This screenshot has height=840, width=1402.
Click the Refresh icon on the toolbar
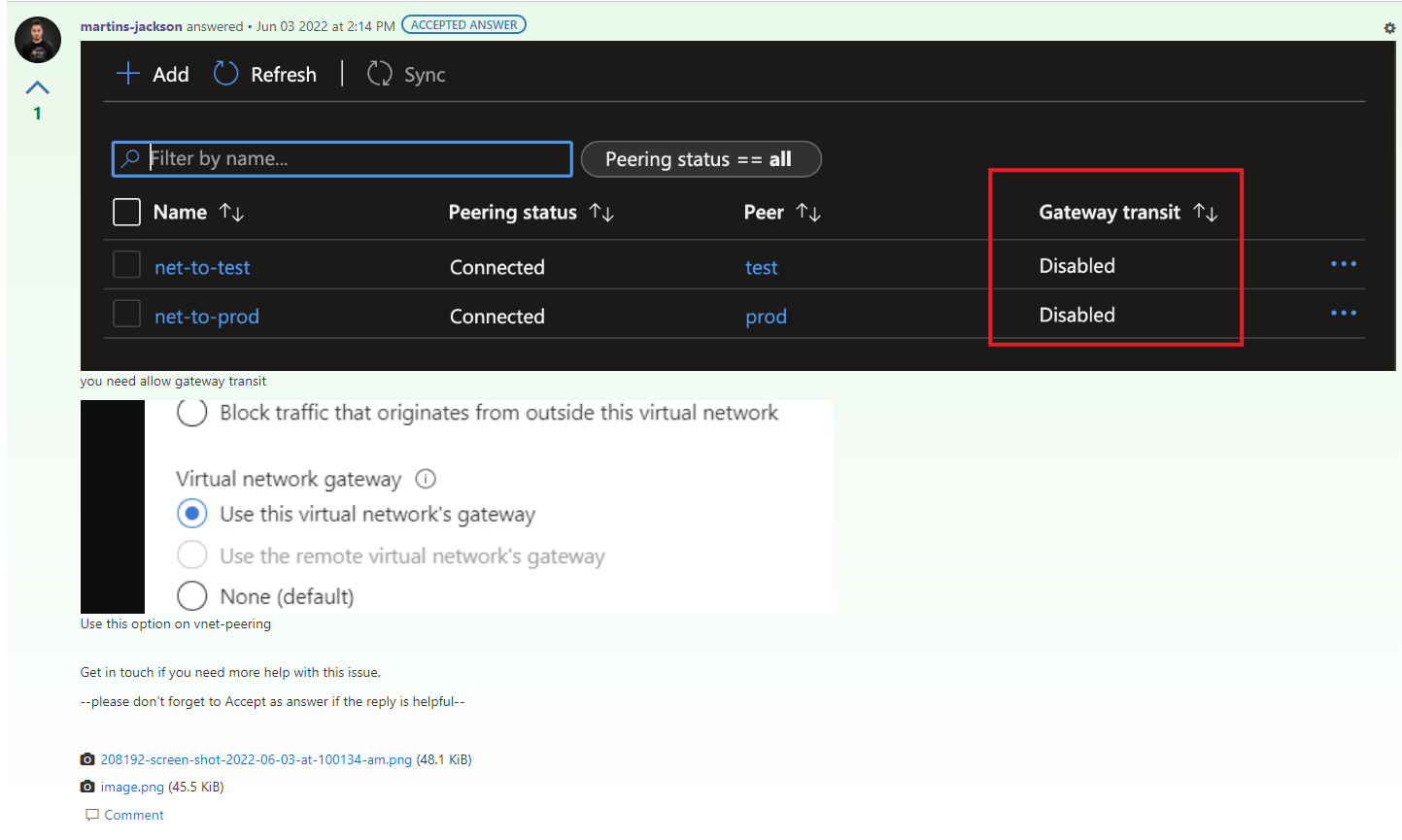[x=224, y=74]
